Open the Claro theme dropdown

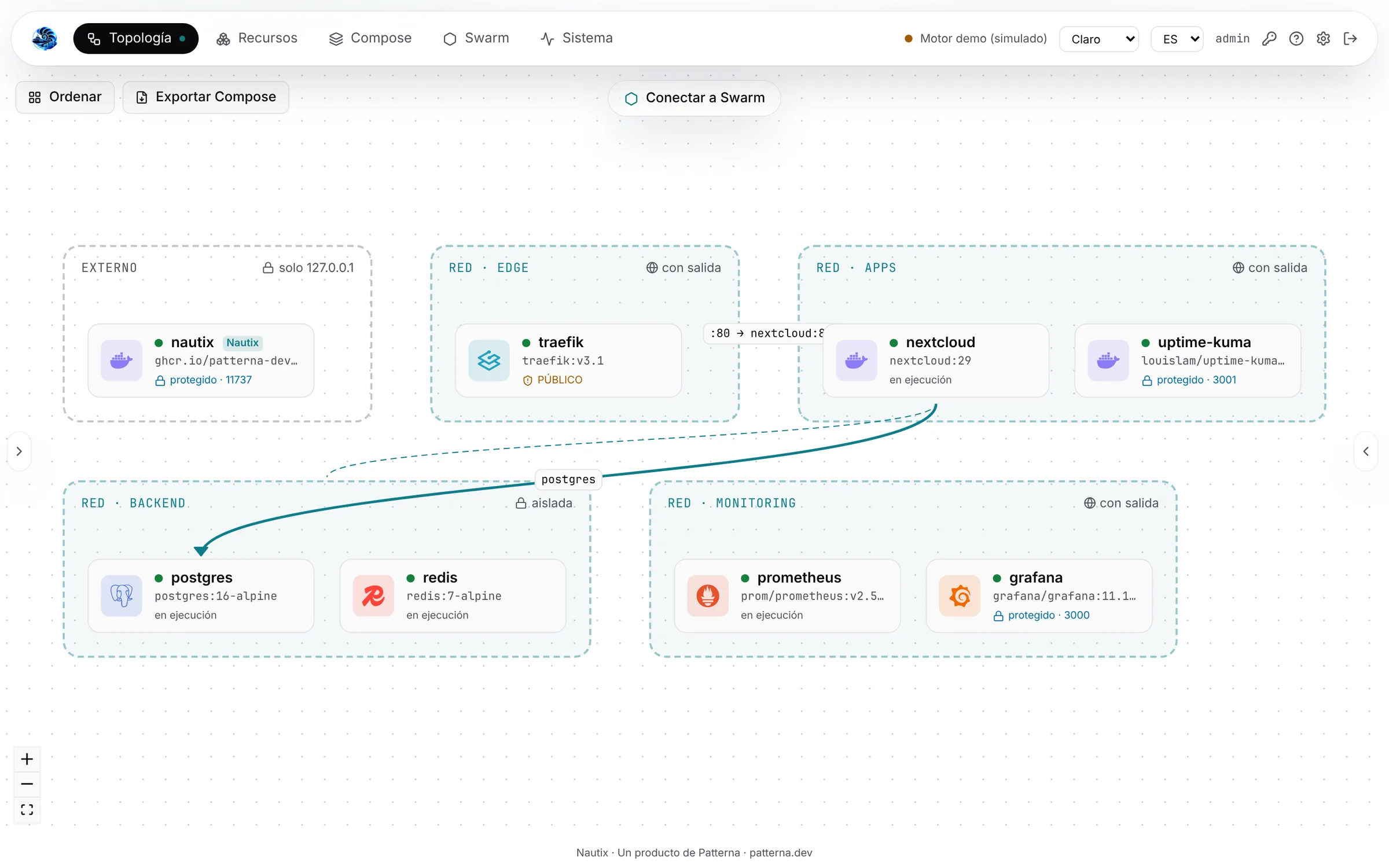click(x=1099, y=39)
